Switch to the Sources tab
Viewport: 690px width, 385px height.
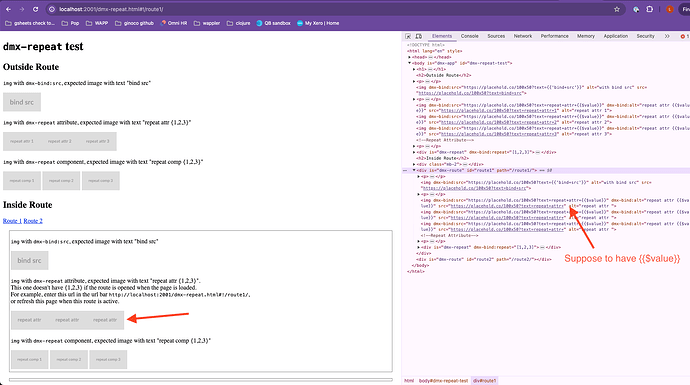(x=496, y=36)
